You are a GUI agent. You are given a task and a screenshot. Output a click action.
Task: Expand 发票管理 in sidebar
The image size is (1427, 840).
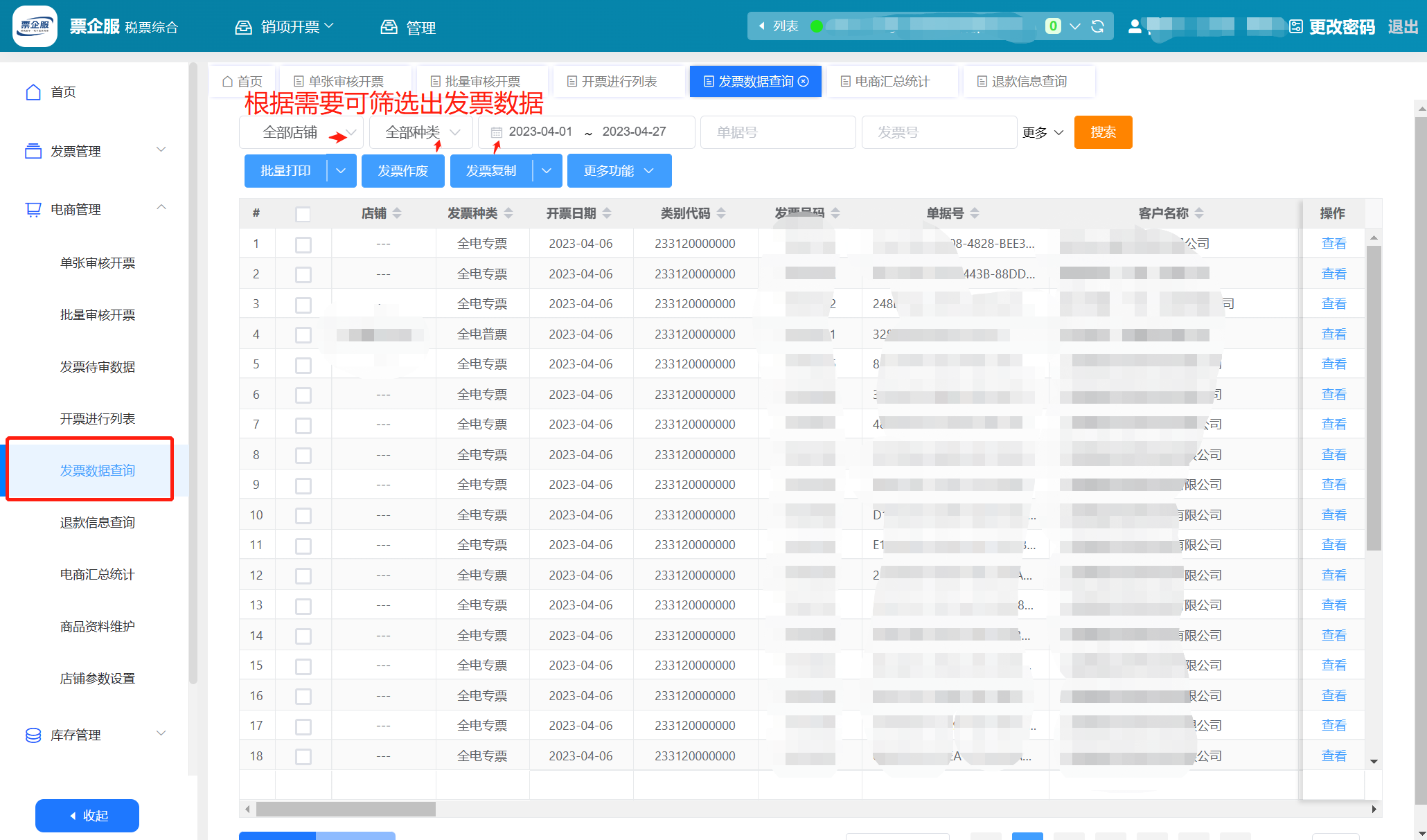(x=161, y=150)
